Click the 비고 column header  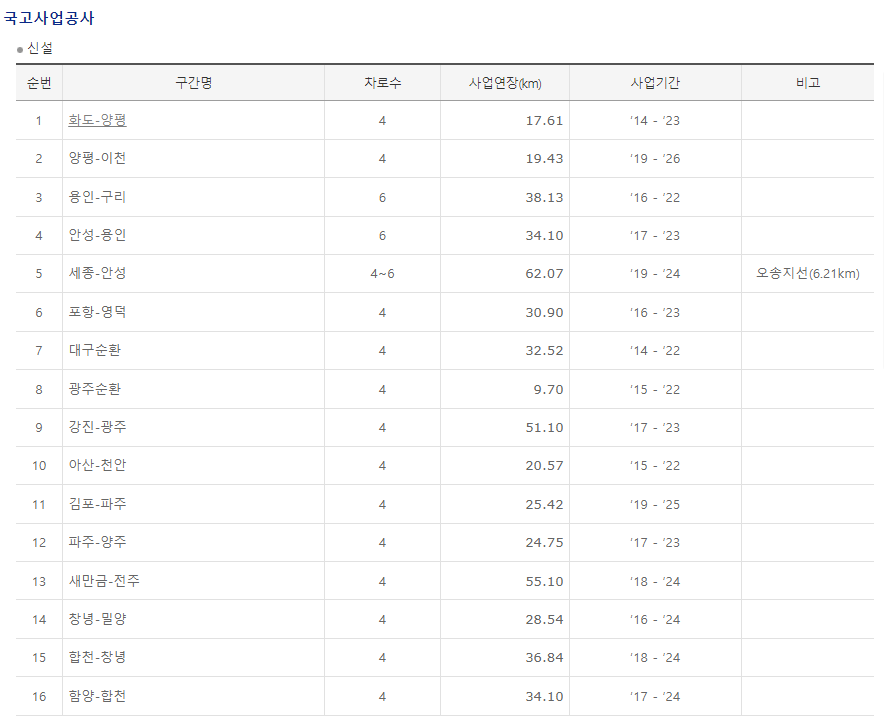808,83
